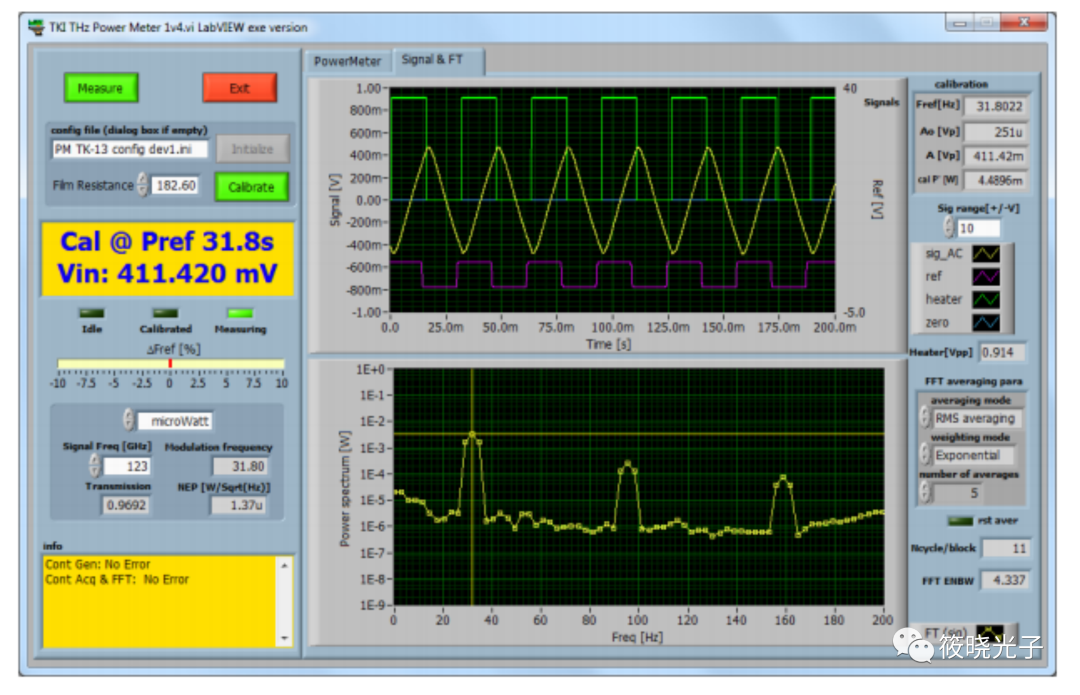Switch to the PowerMeter tab
Screen dimensions: 1080x695
coord(348,61)
